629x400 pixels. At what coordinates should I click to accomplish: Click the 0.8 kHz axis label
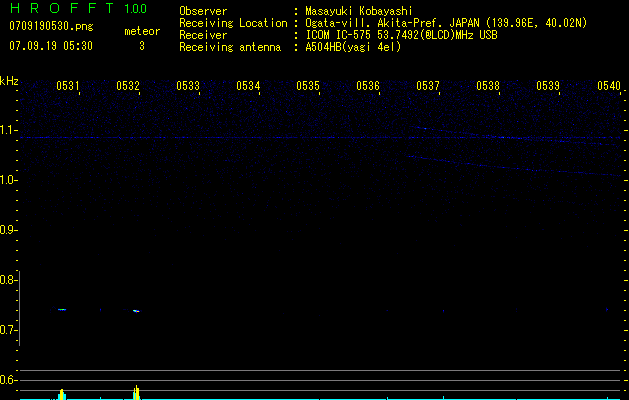tap(8, 280)
